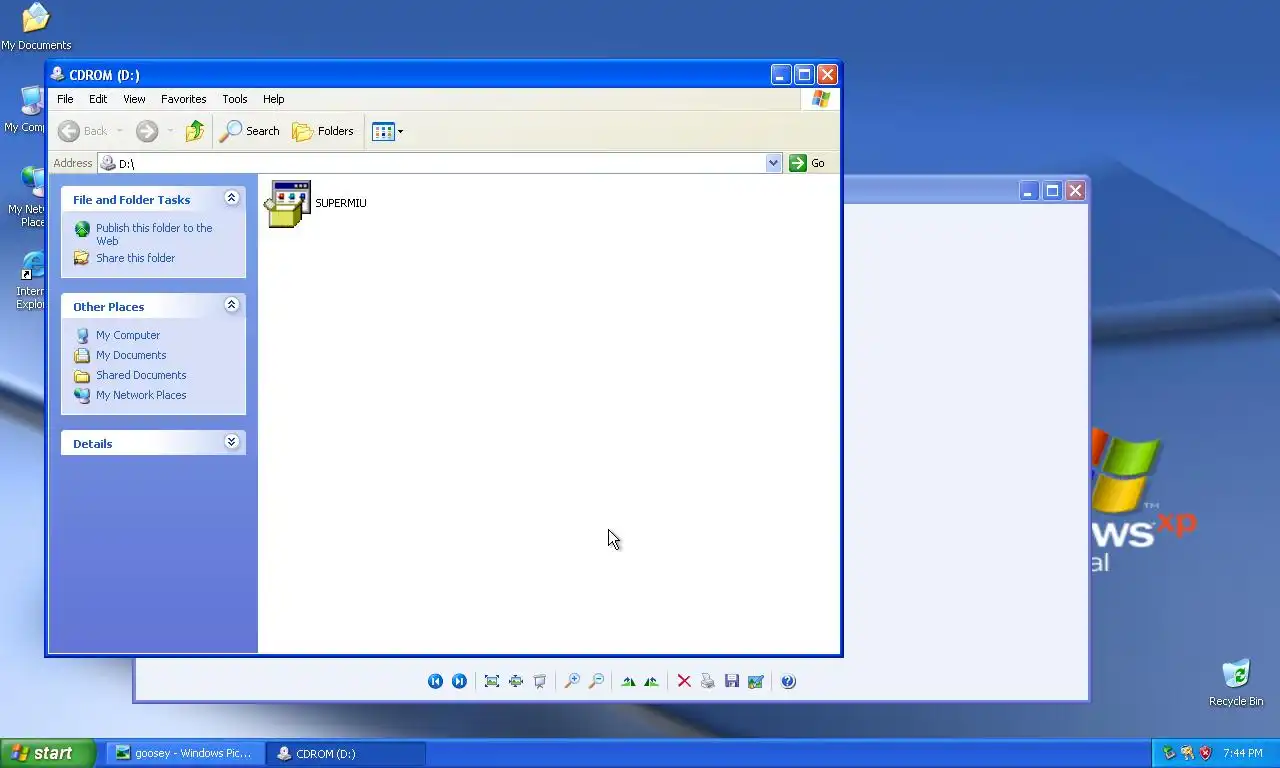The image size is (1280, 768).
Task: Collapse Other Places panel
Action: click(x=231, y=305)
